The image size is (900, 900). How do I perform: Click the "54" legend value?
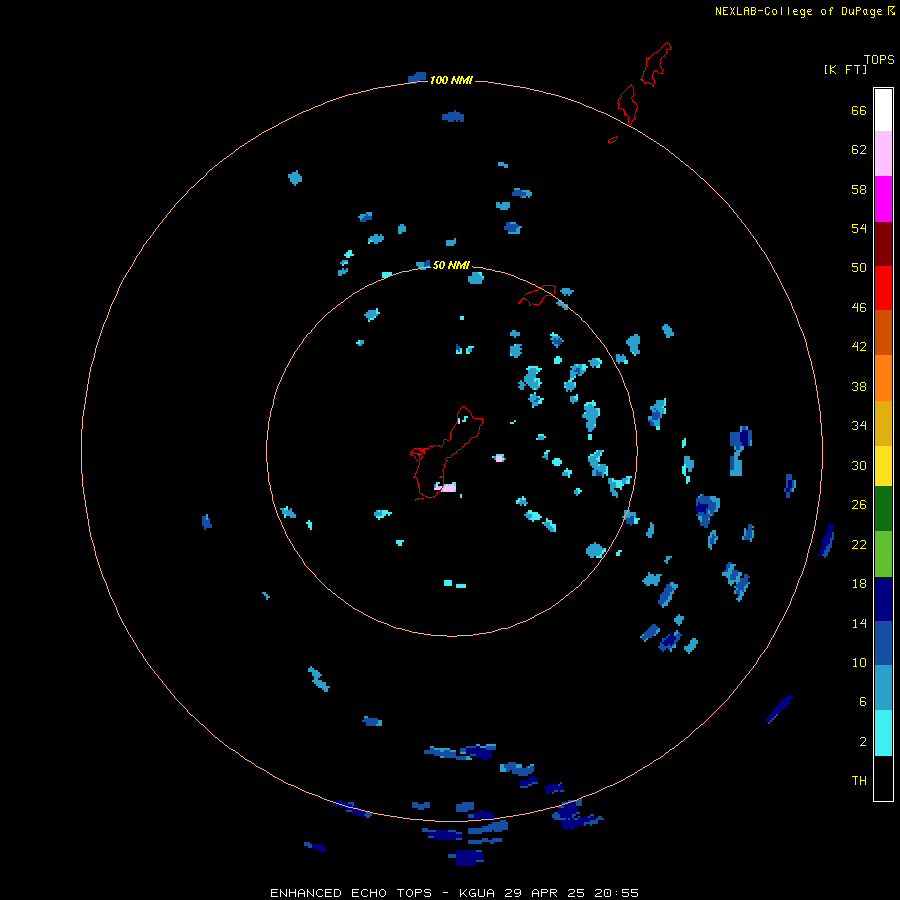[x=859, y=228]
